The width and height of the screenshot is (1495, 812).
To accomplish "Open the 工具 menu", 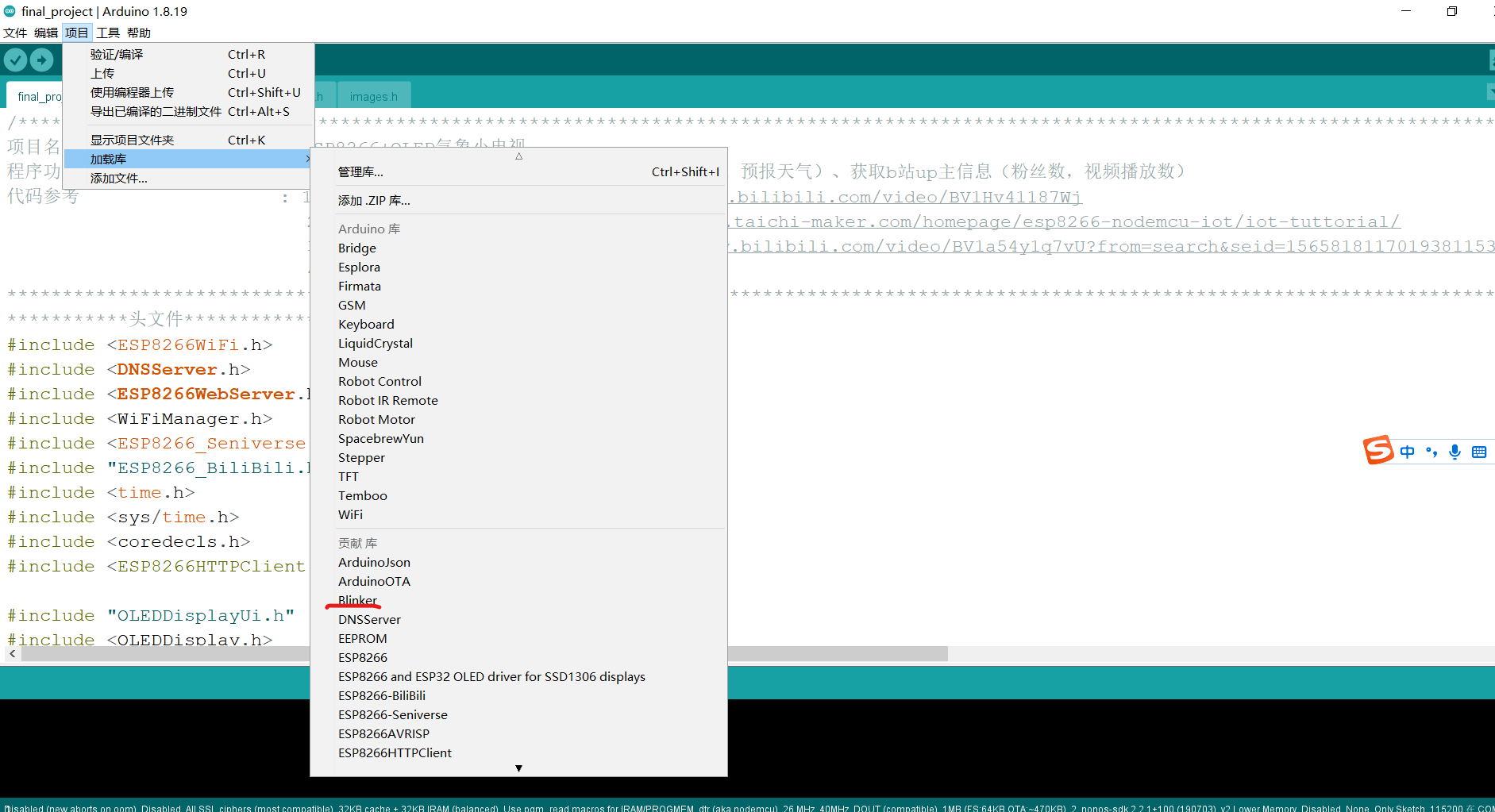I will (108, 33).
